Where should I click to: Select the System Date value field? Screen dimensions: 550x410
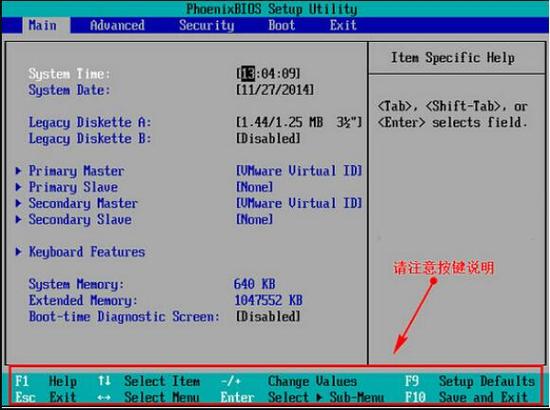[275, 90]
